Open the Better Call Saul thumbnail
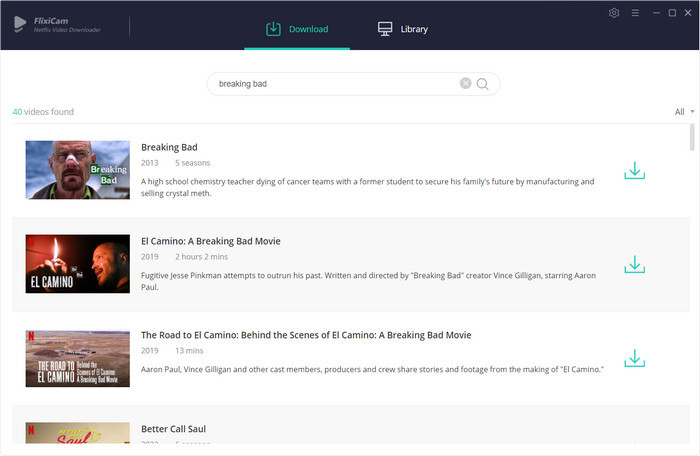The width and height of the screenshot is (700, 456). click(78, 433)
